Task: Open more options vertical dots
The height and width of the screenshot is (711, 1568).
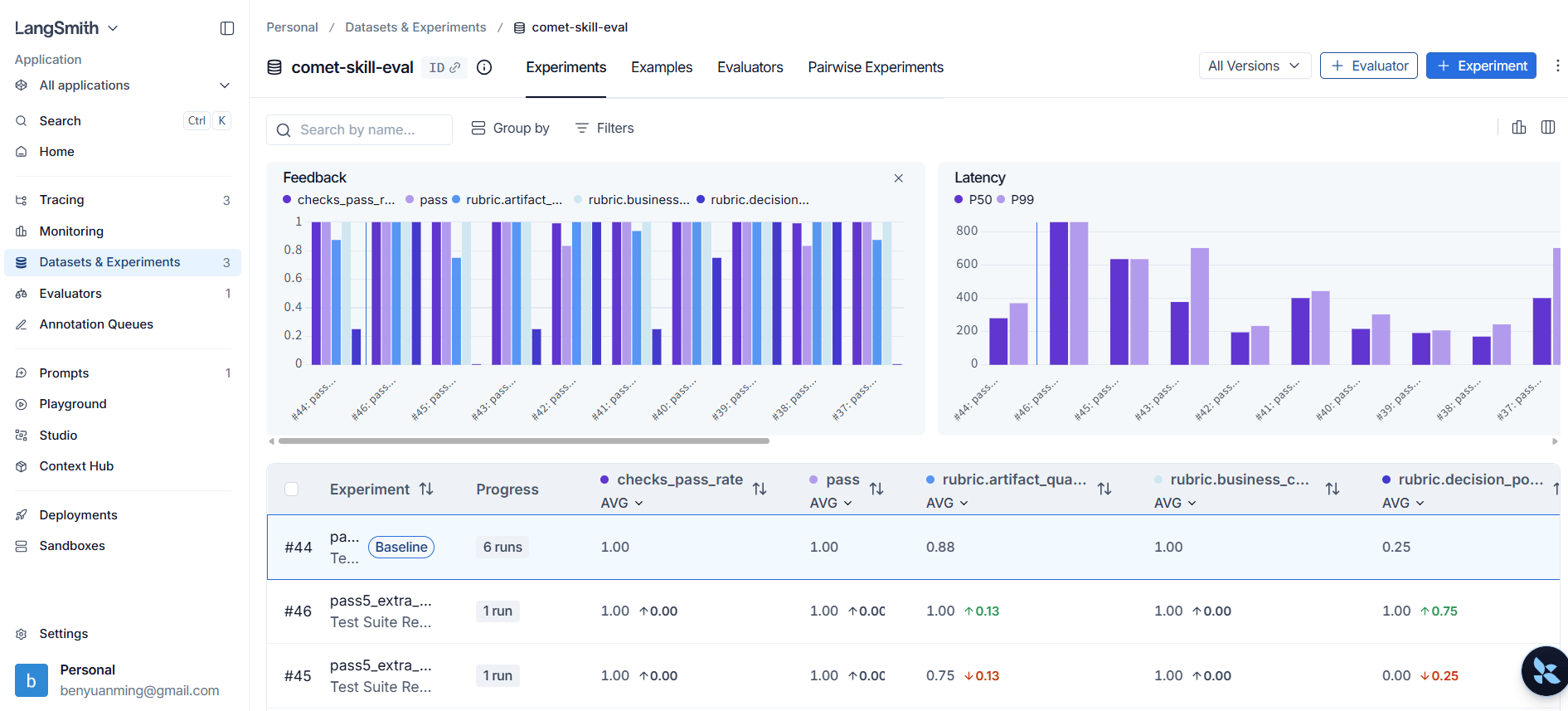Action: 1557,66
